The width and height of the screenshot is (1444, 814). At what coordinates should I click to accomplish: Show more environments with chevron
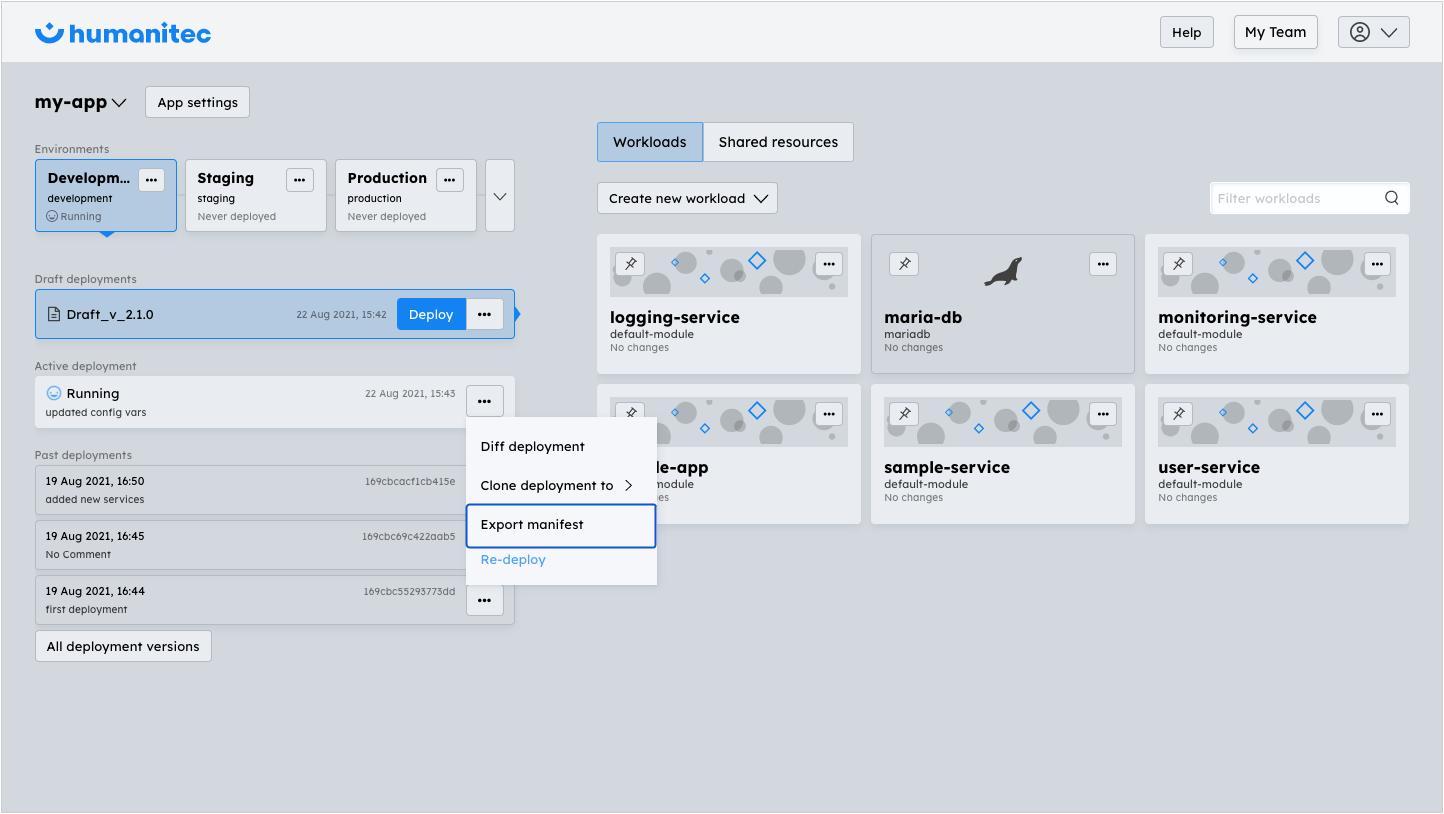[x=500, y=196]
